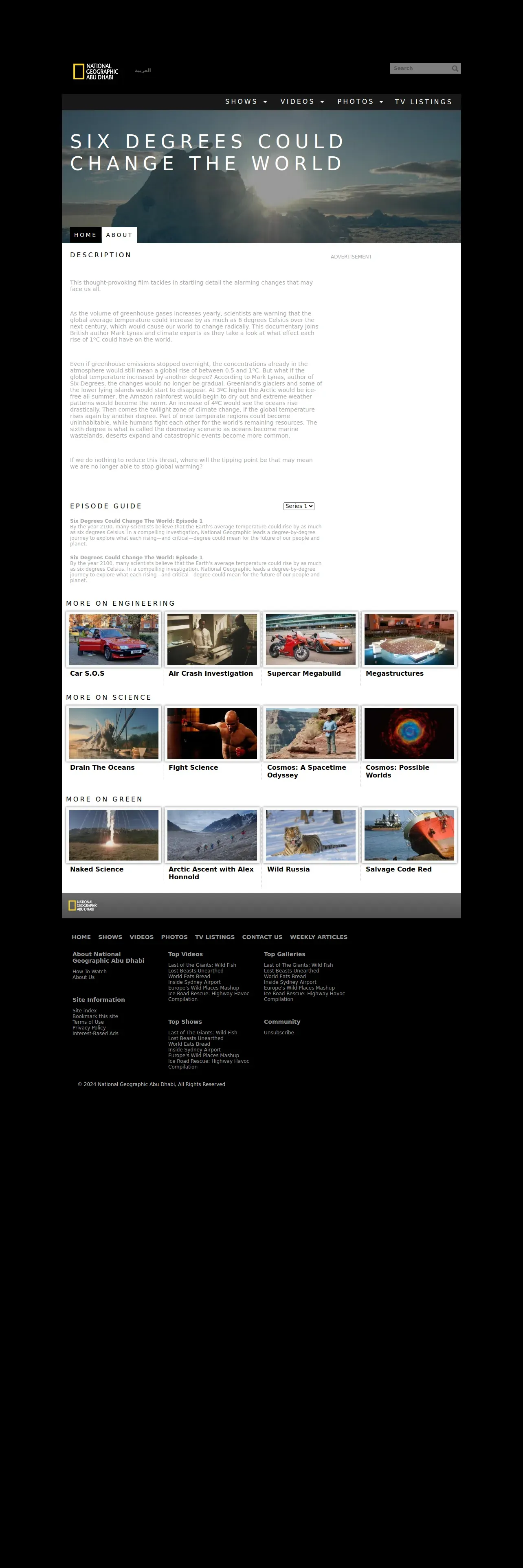Click the National Geographic Abu Dhabi header logo
Image resolution: width=523 pixels, height=1568 pixels.
click(96, 72)
